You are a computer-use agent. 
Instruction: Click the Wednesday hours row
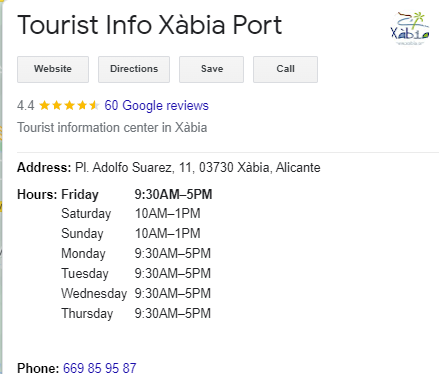tap(136, 294)
